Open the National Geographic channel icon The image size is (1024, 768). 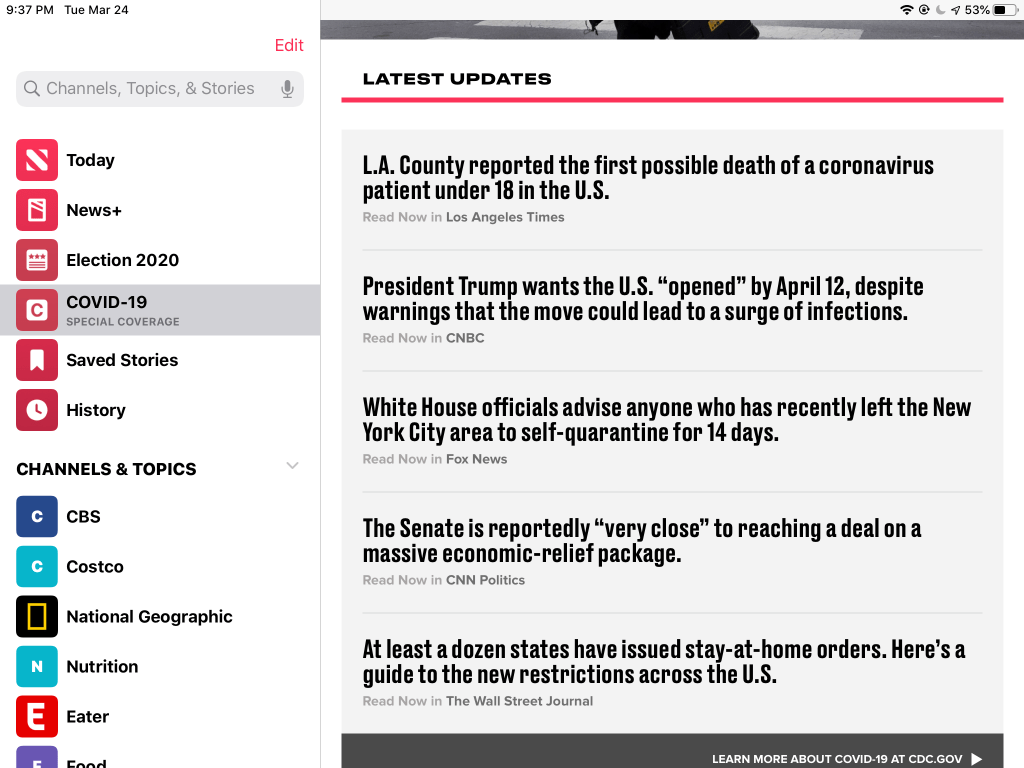37,617
